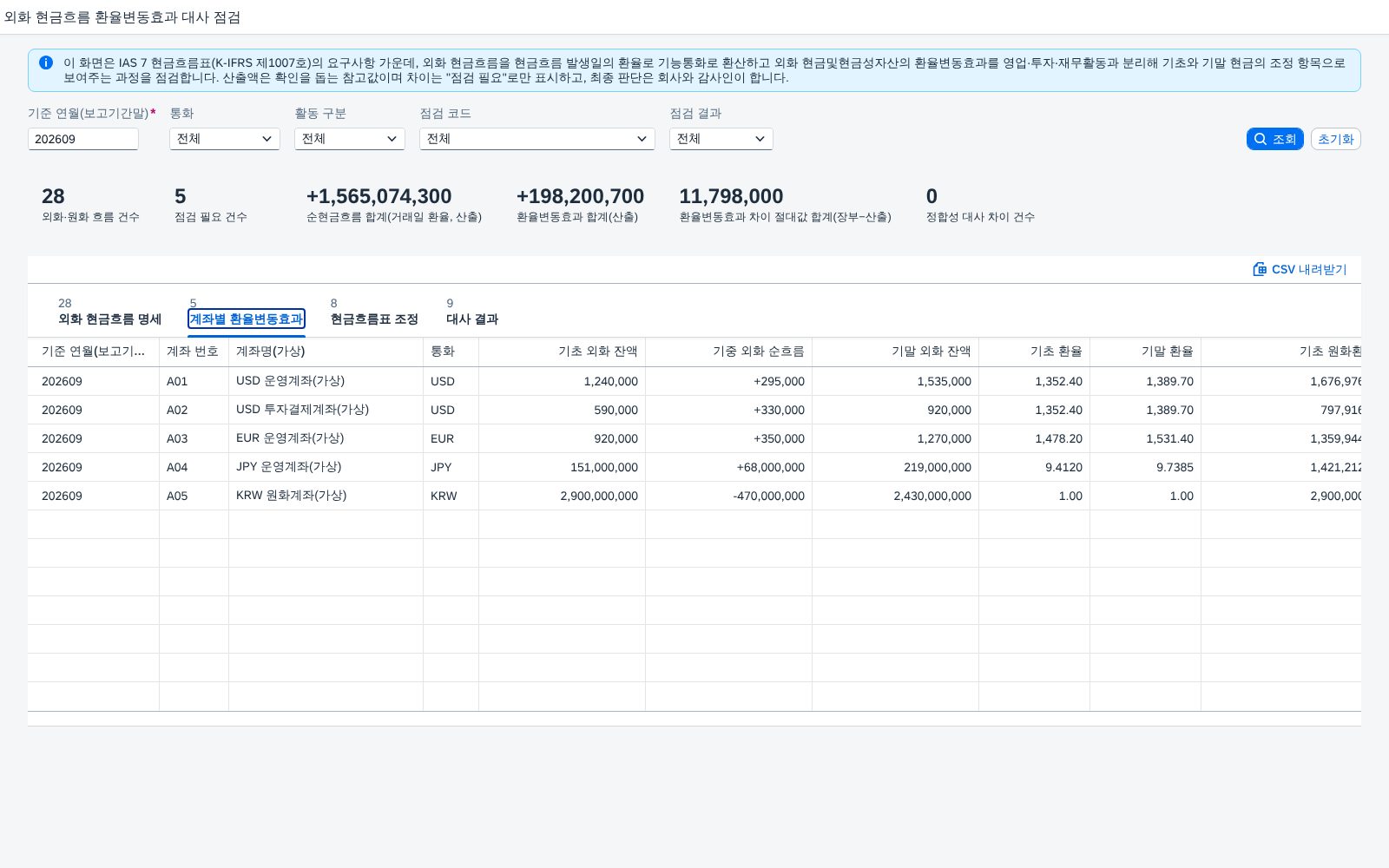Click the 점검 필요 건수 KPI tile
The height and width of the screenshot is (868, 1389).
click(x=211, y=205)
